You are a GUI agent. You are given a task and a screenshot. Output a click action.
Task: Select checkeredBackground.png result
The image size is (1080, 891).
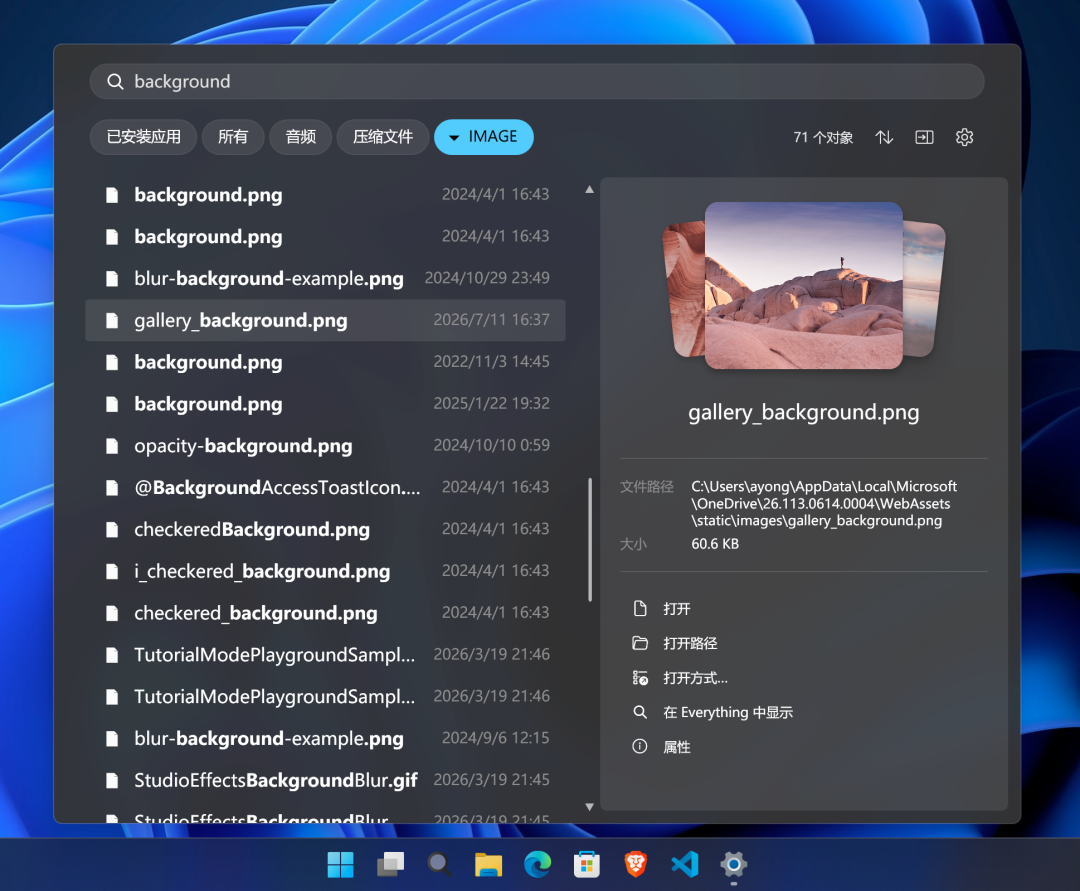pyautogui.click(x=325, y=530)
